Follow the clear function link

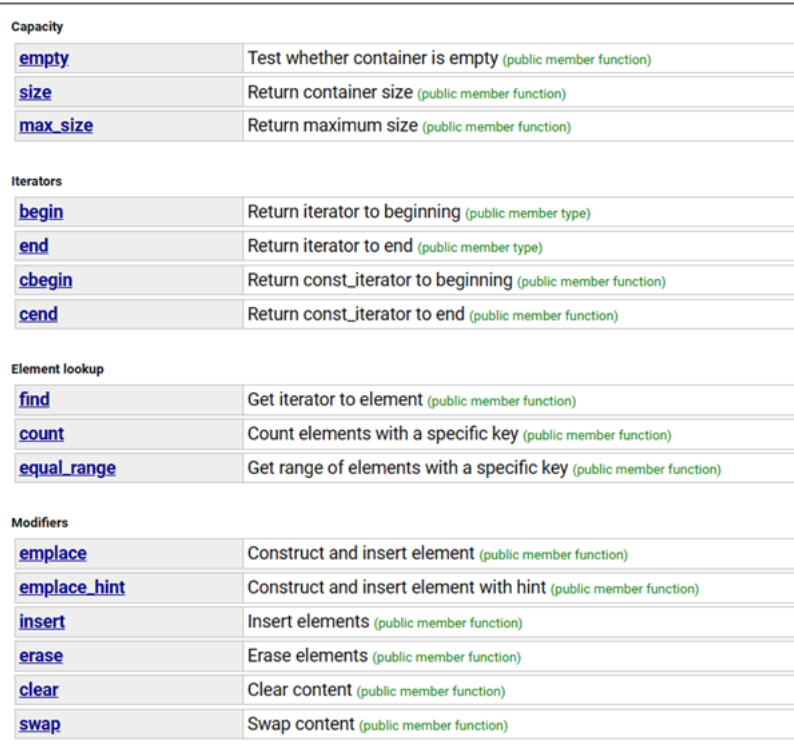39,690
